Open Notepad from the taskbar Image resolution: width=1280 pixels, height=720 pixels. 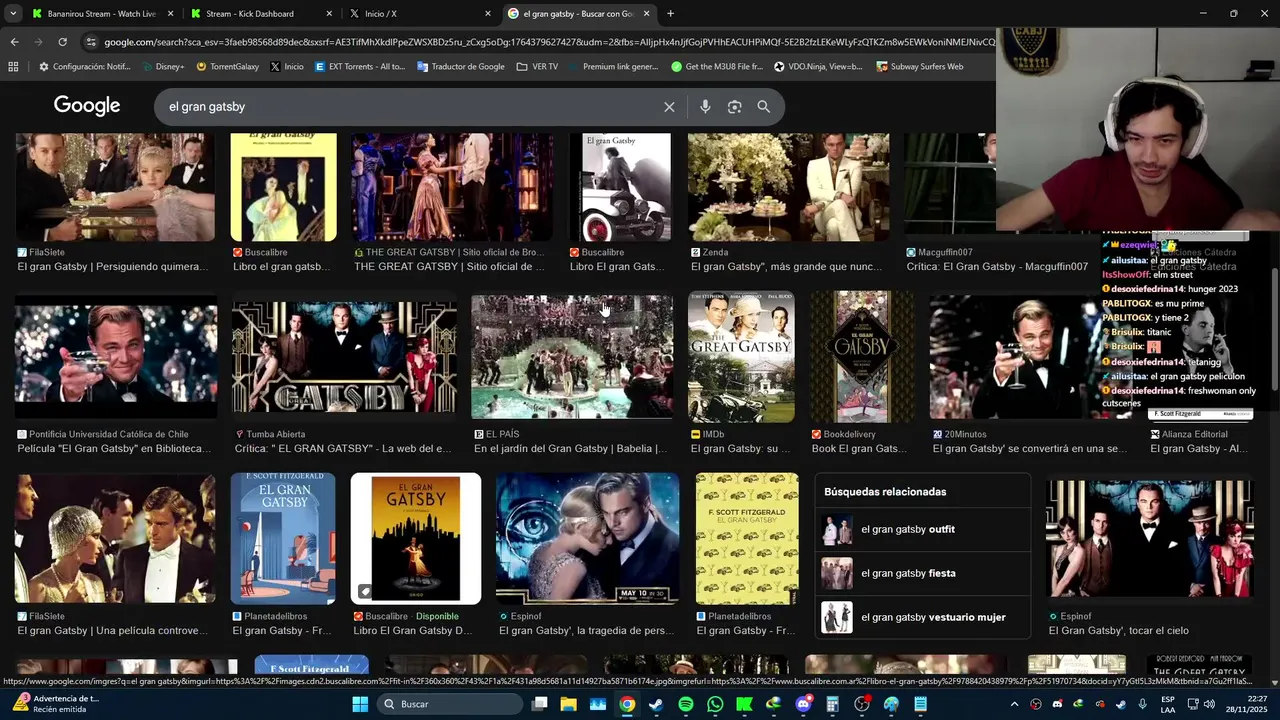[x=921, y=704]
